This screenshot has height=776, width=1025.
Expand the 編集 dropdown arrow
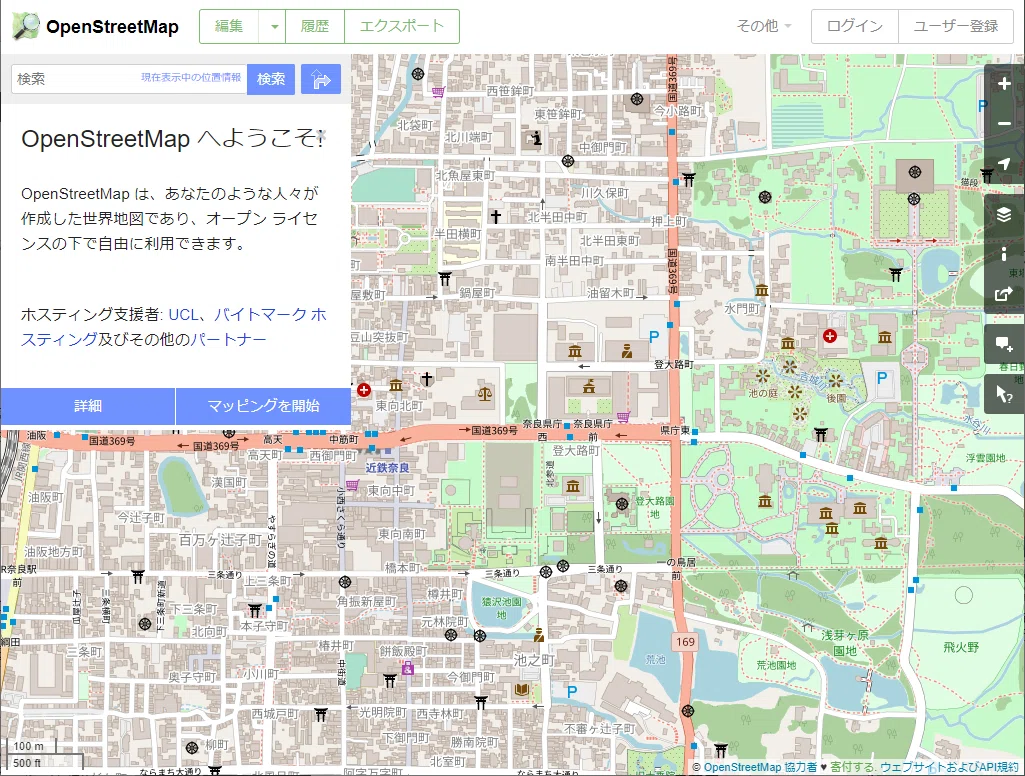275,27
